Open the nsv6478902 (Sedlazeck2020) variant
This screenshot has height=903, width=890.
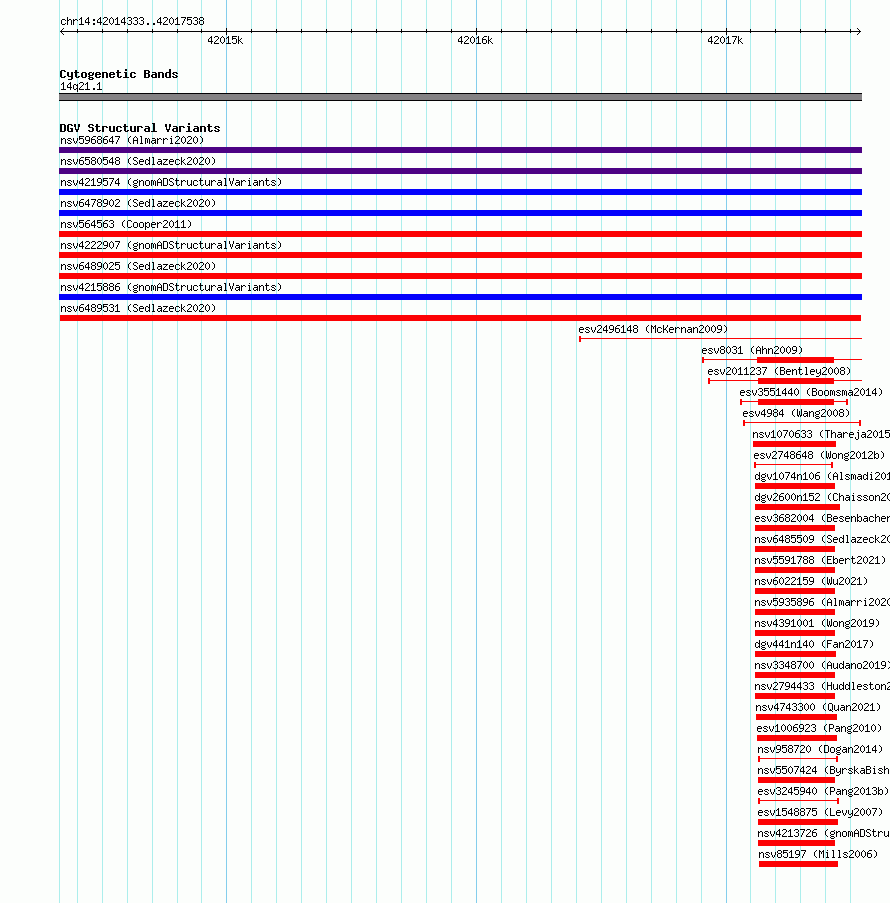[x=138, y=203]
